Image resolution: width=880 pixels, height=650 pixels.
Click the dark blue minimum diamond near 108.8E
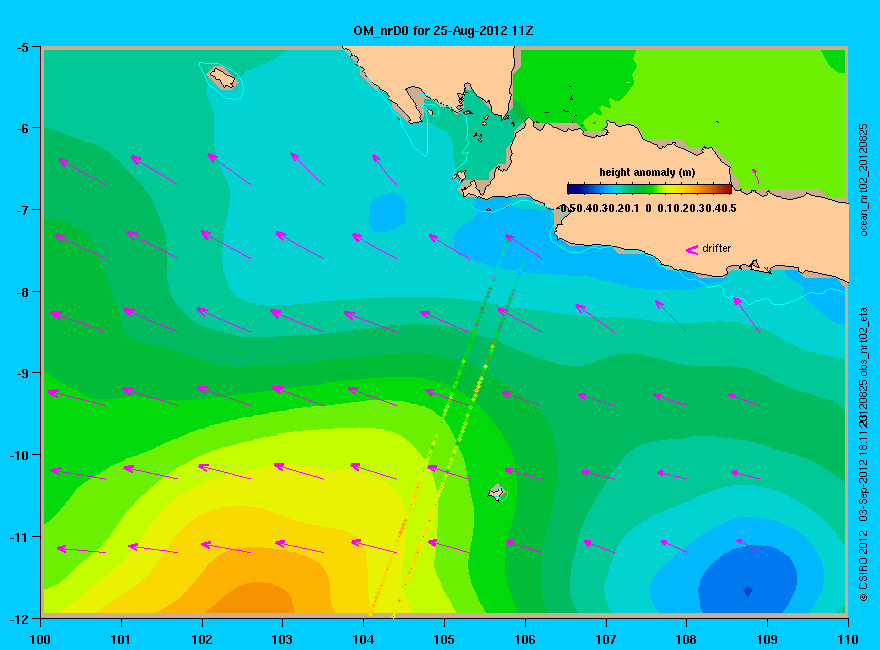[748, 591]
